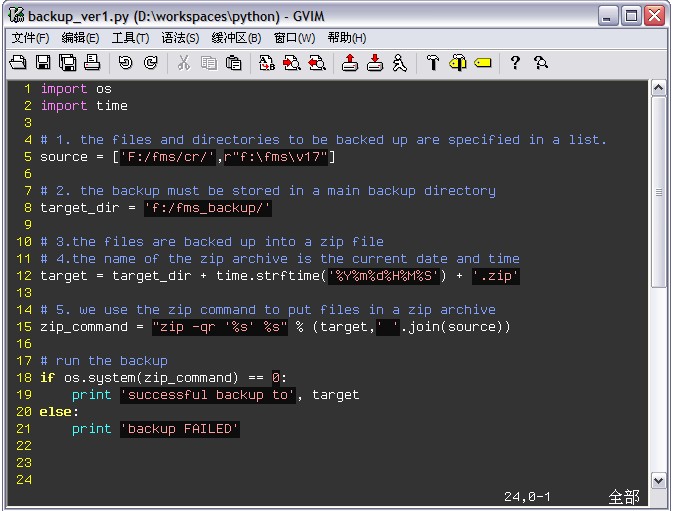Click the Search Help icon
The width and height of the screenshot is (673, 511).
[540, 63]
